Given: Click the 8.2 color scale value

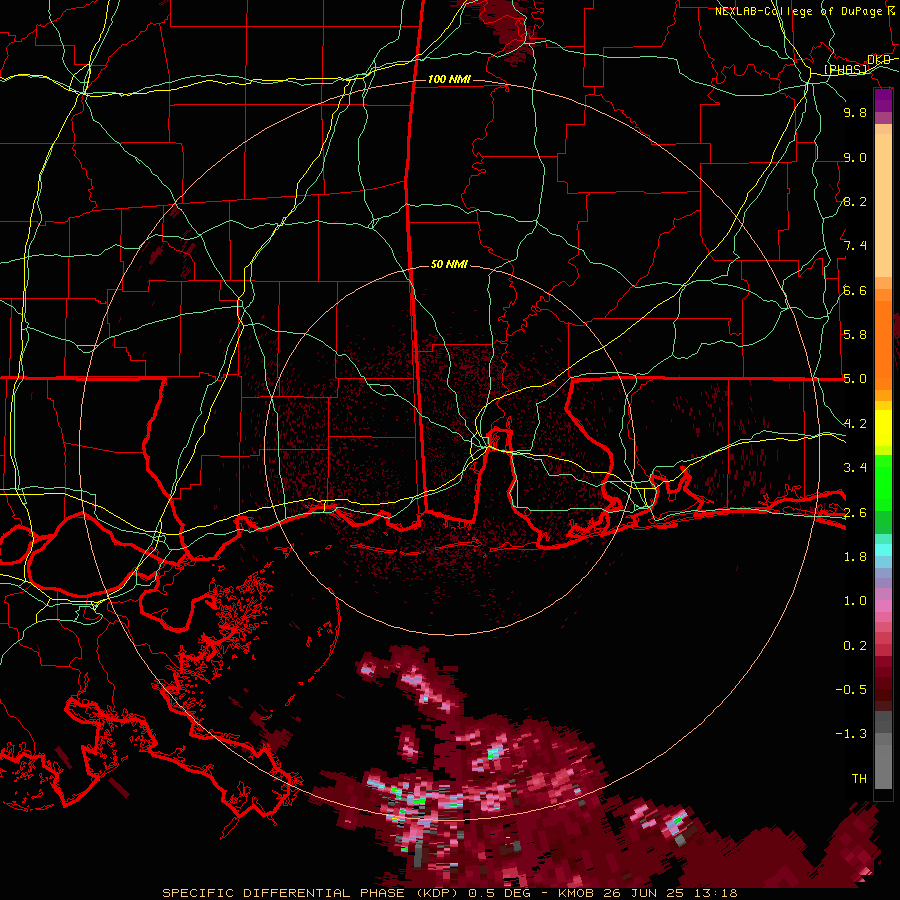Looking at the screenshot, I should (855, 201).
